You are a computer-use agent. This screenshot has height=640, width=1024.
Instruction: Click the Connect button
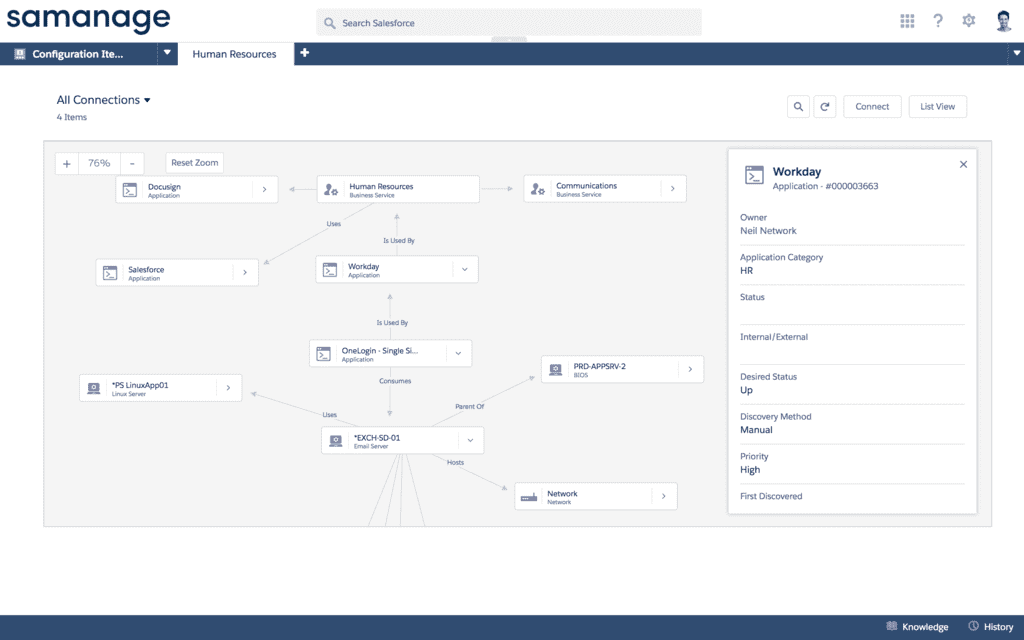click(x=872, y=106)
